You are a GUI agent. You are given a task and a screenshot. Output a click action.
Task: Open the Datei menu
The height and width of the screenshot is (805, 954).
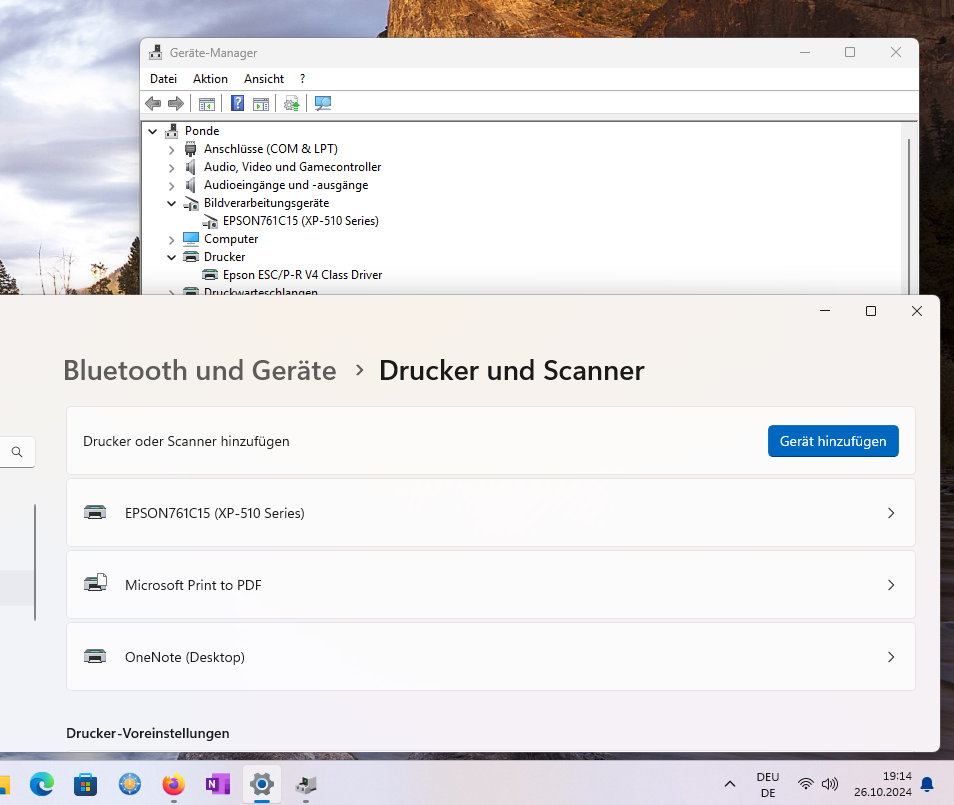164,78
